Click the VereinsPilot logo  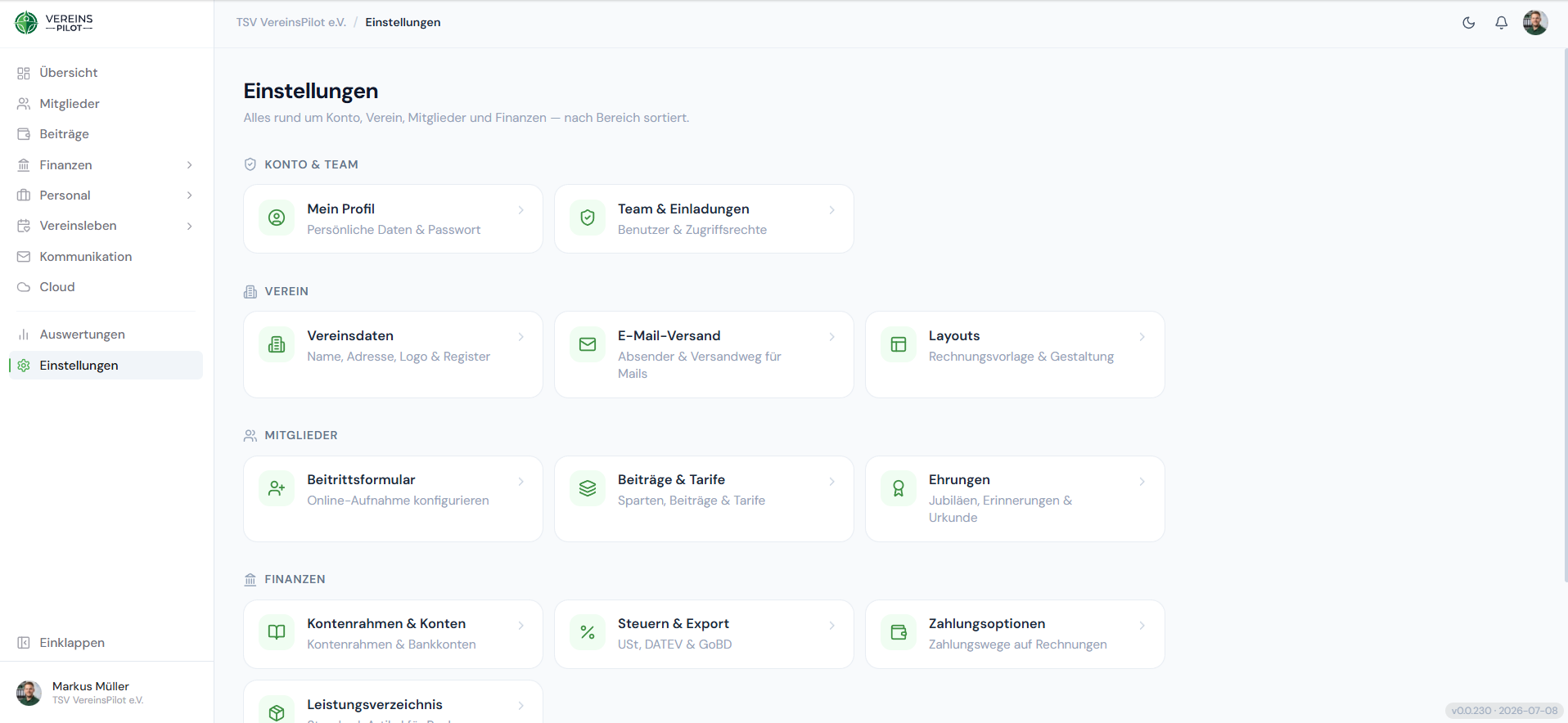click(54, 23)
